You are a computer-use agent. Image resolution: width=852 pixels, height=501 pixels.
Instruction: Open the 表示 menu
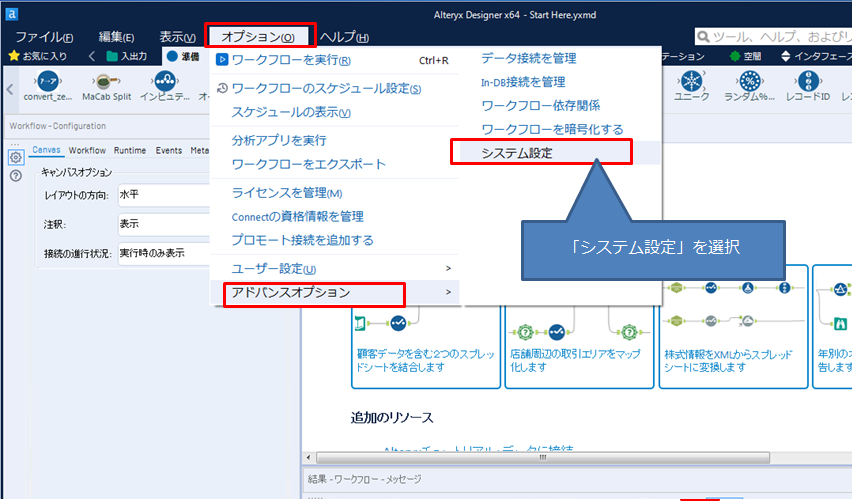coord(177,37)
